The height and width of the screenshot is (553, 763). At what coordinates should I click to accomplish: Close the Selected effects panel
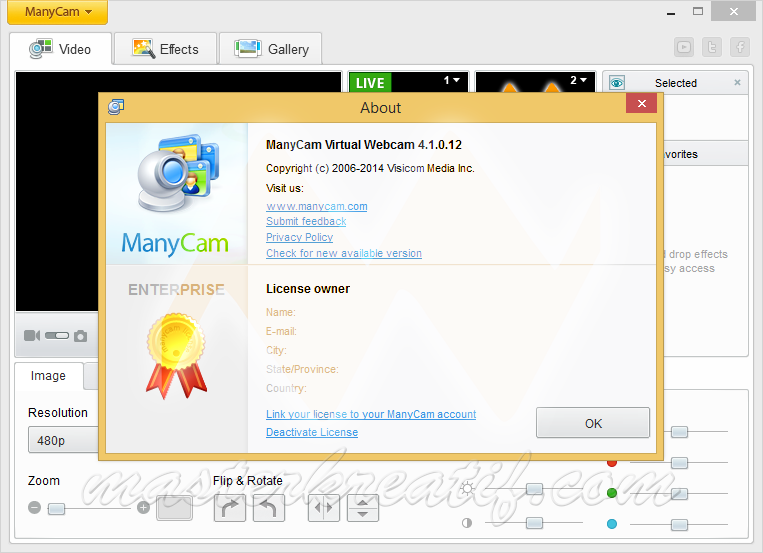coord(737,83)
